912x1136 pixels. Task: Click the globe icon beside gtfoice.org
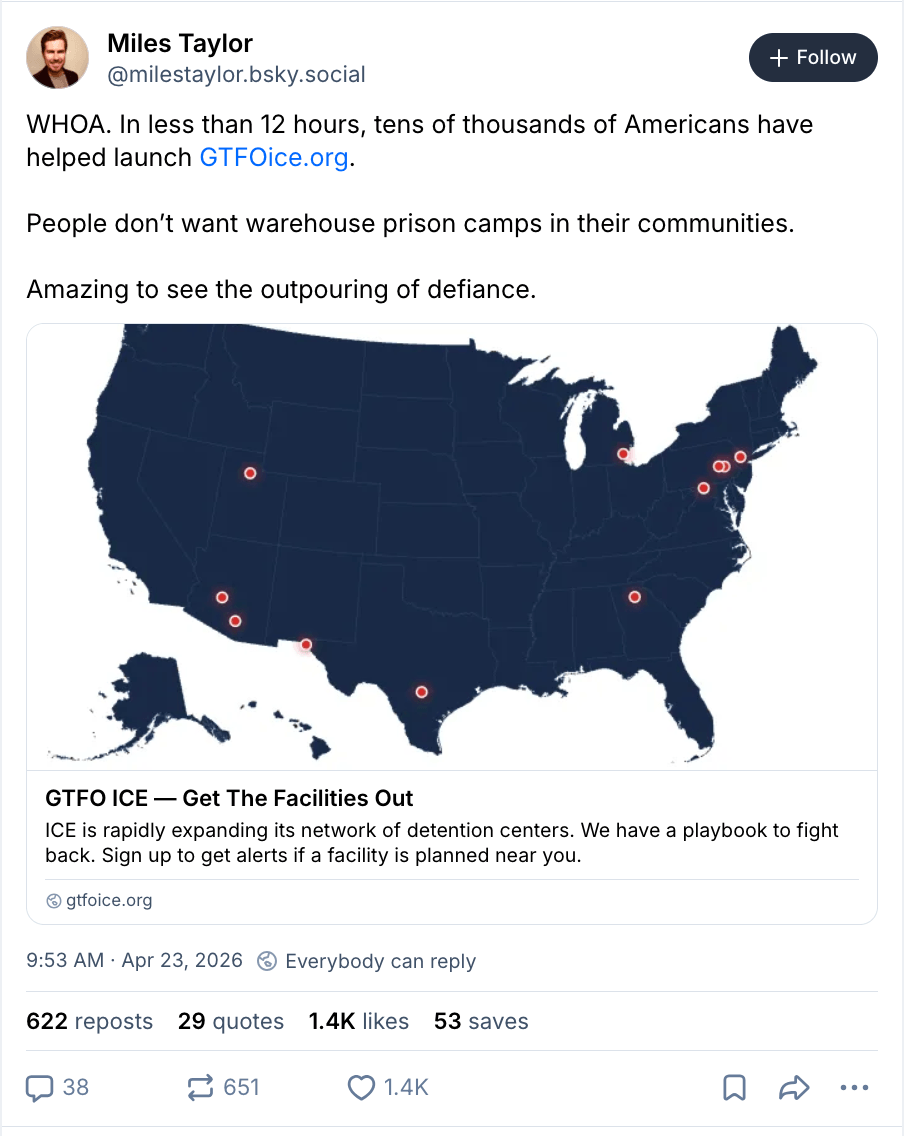(x=54, y=901)
